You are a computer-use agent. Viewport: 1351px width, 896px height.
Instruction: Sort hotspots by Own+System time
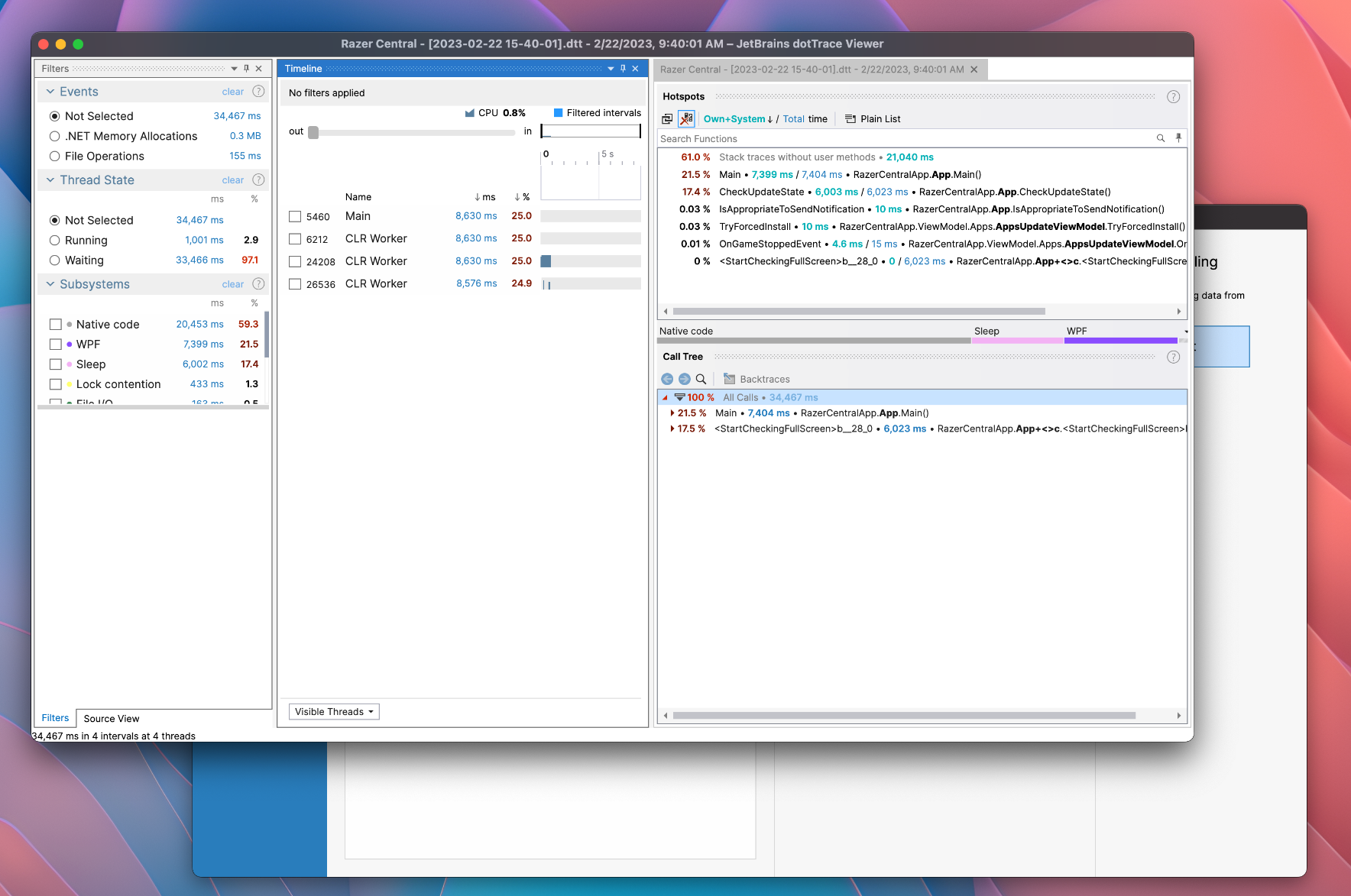pyautogui.click(x=734, y=119)
